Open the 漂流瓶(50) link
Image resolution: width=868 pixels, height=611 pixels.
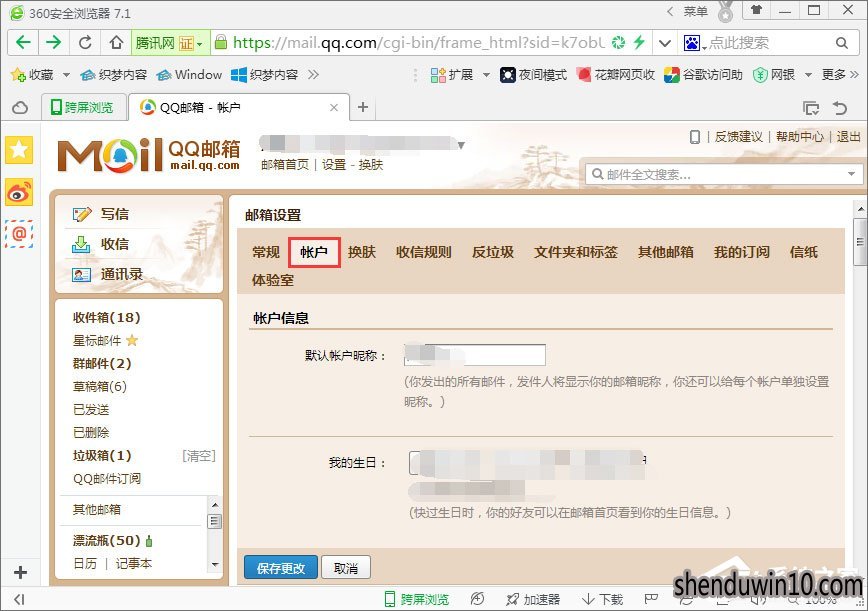tap(106, 540)
